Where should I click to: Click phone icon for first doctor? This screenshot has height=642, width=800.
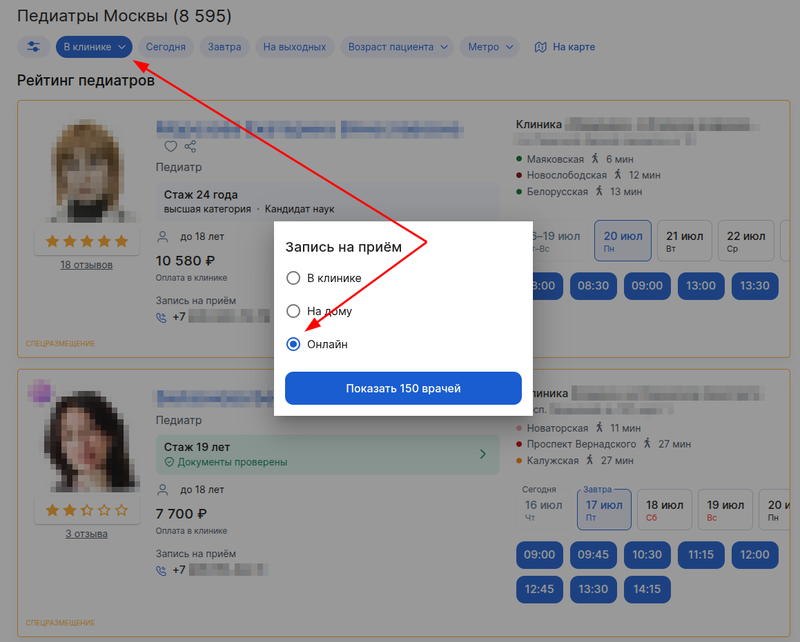click(161, 317)
